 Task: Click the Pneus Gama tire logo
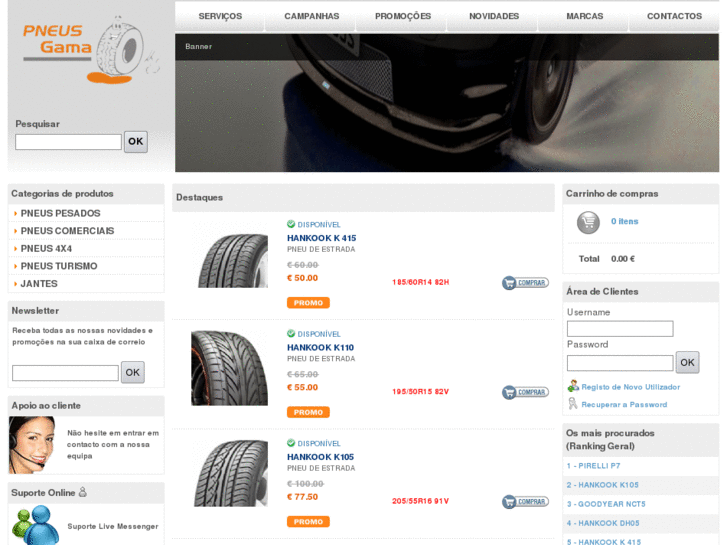click(91, 50)
